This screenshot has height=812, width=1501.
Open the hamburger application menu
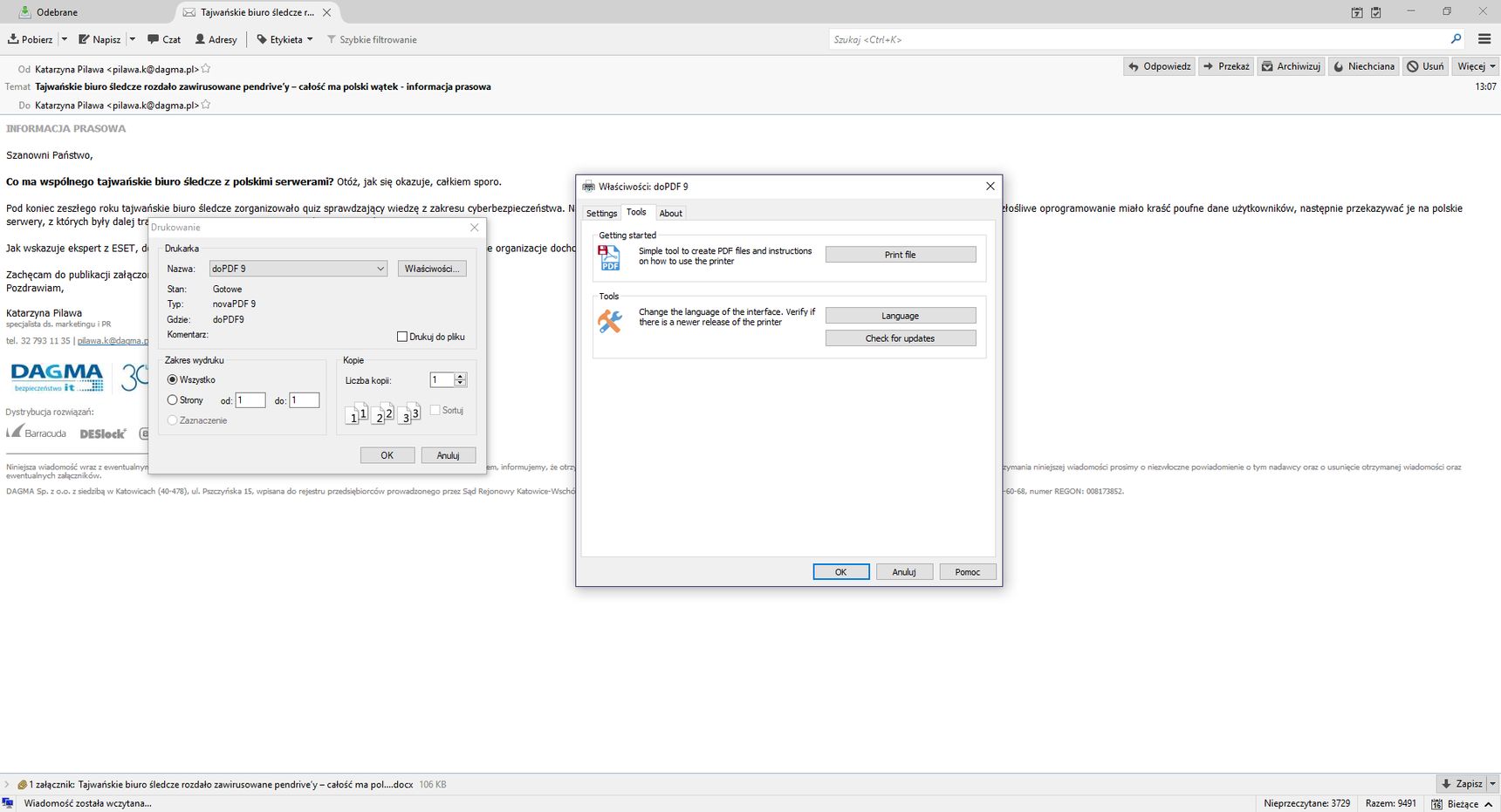coord(1484,39)
